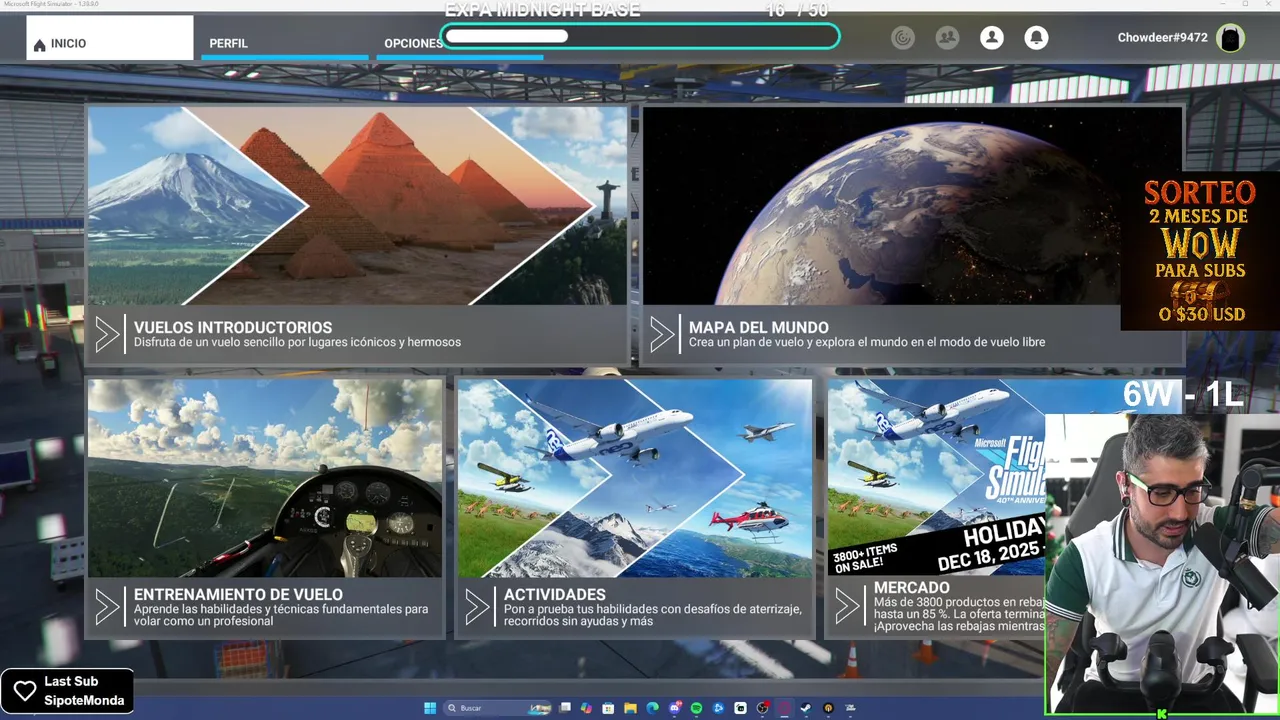The height and width of the screenshot is (720, 1280).
Task: Click the arrow icon beside Actividades
Action: tap(477, 606)
